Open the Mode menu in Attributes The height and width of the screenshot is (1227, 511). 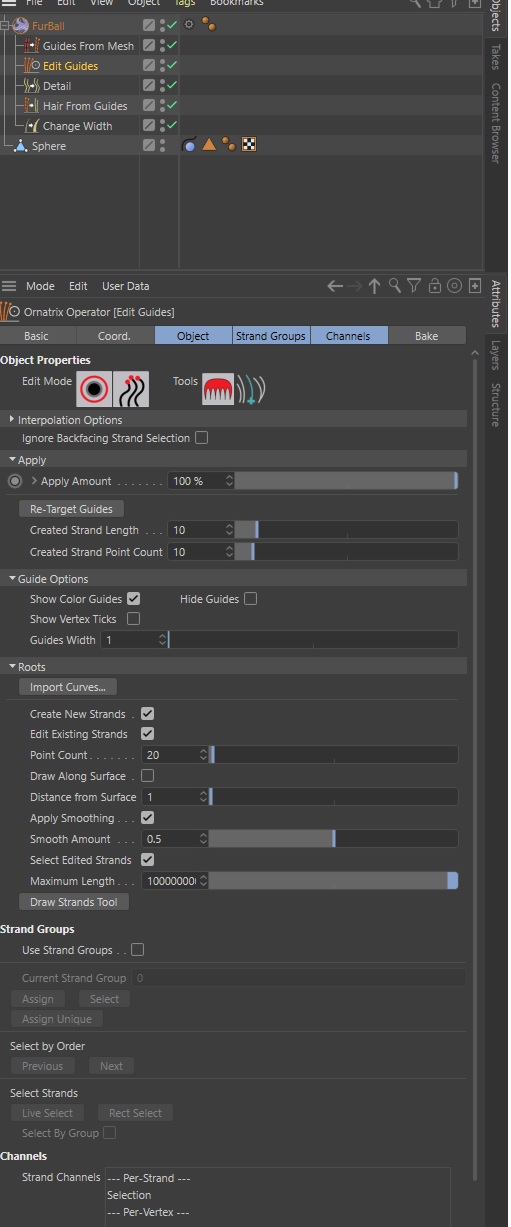pos(40,286)
